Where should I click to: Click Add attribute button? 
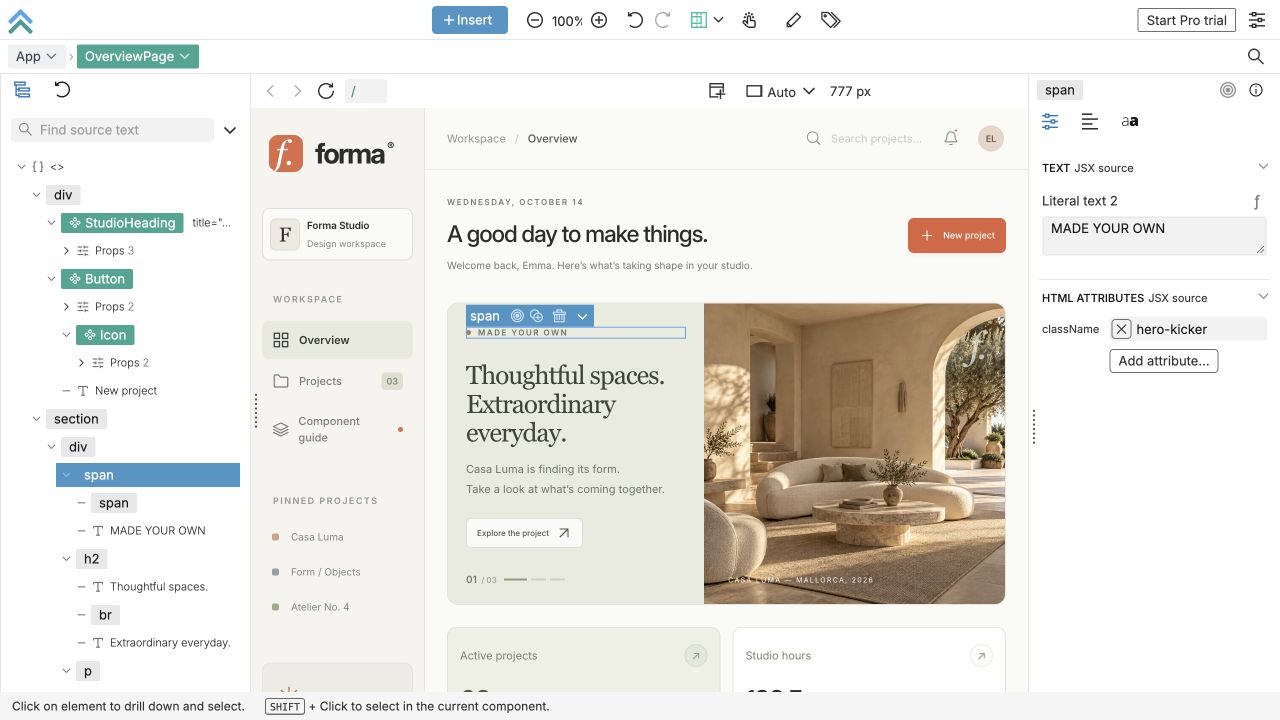1164,361
